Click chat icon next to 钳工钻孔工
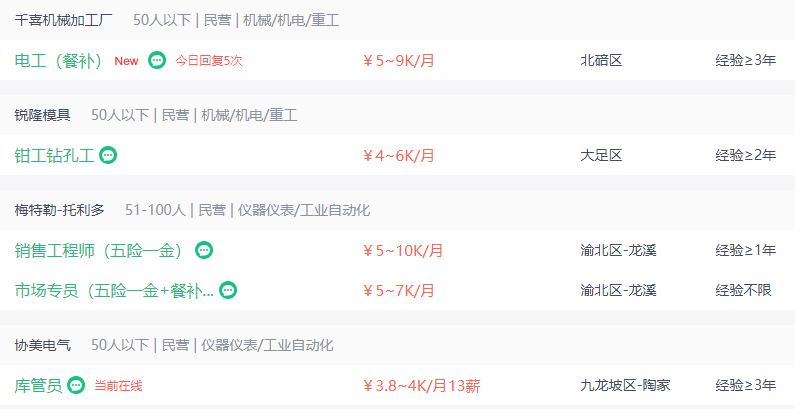This screenshot has width=795, height=409. click(x=108, y=155)
